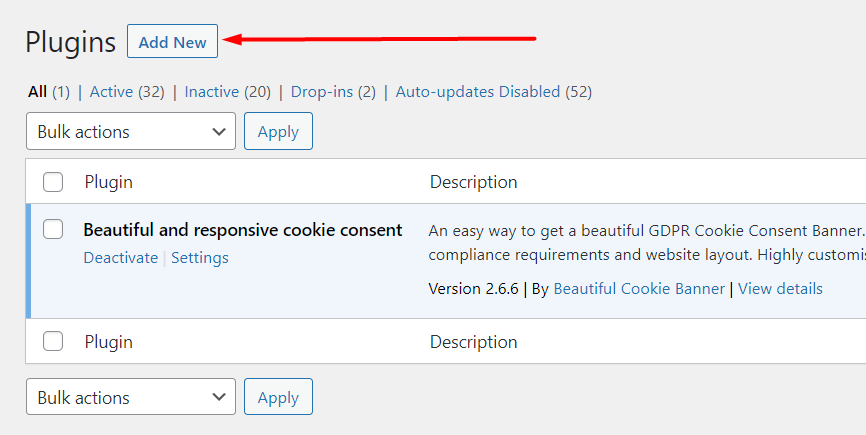Toggle the select-all checkbox in table header
Viewport: 866px width, 435px height.
(x=53, y=182)
